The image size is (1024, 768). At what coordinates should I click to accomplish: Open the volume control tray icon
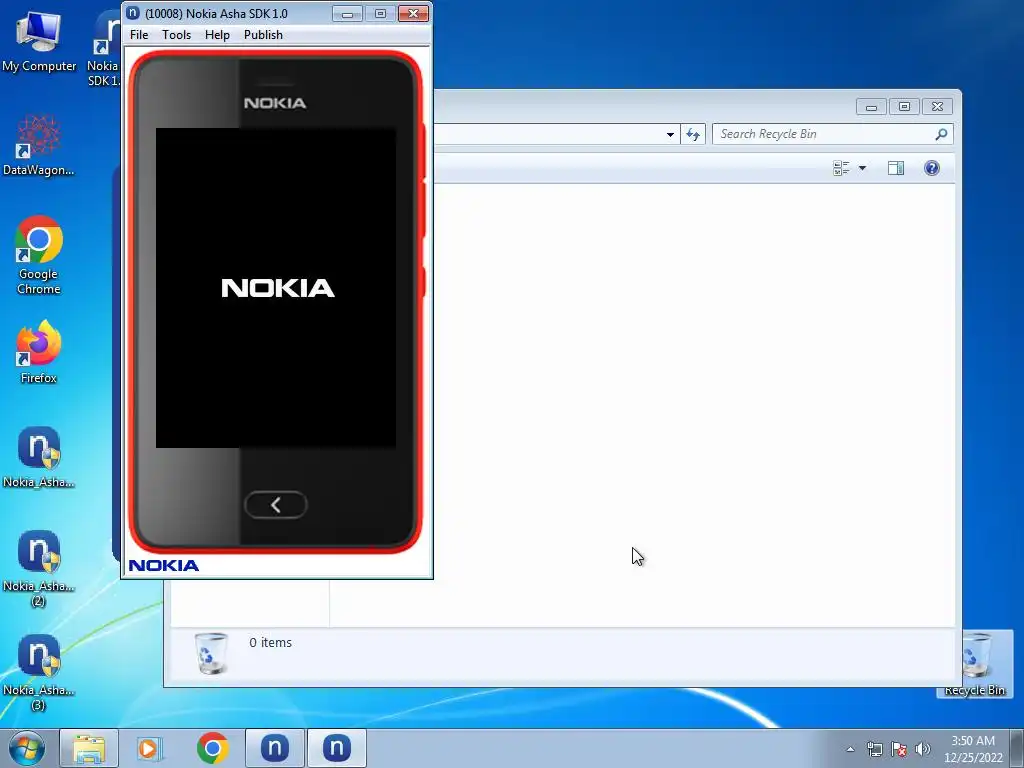tap(923, 749)
